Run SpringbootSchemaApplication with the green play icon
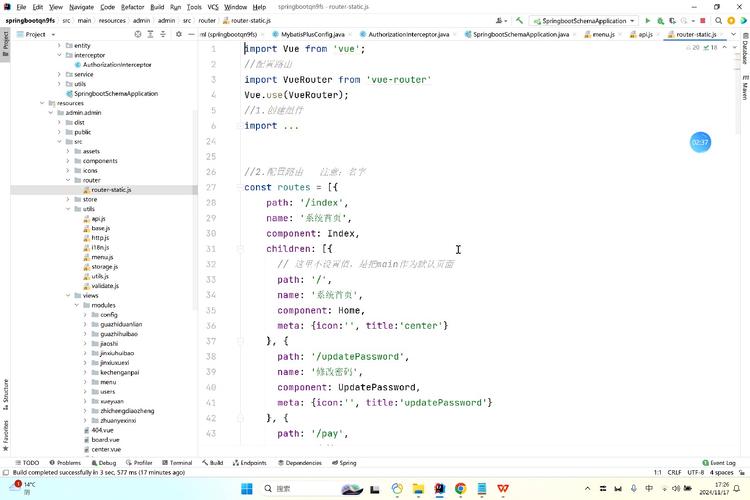 click(648, 20)
